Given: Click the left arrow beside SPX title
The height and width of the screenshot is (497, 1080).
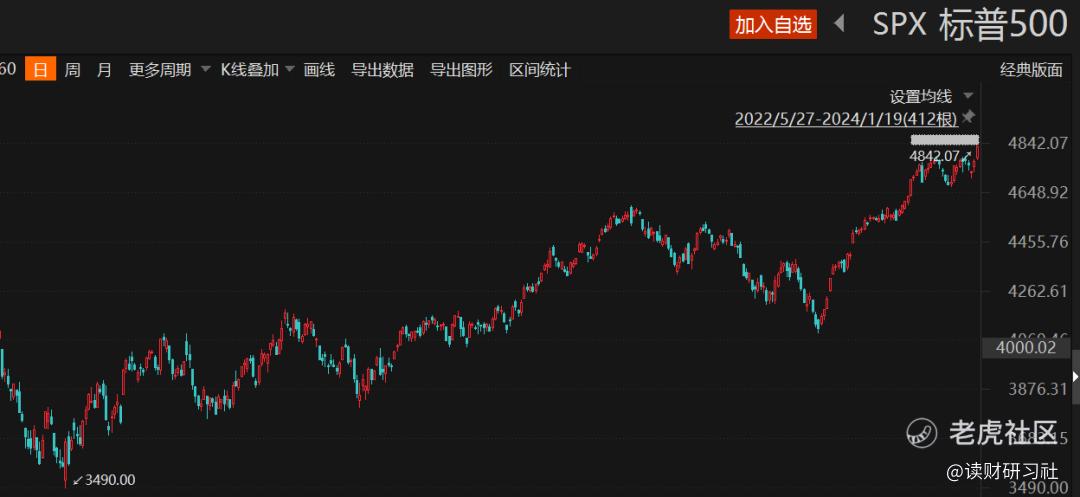Looking at the screenshot, I should coord(839,24).
